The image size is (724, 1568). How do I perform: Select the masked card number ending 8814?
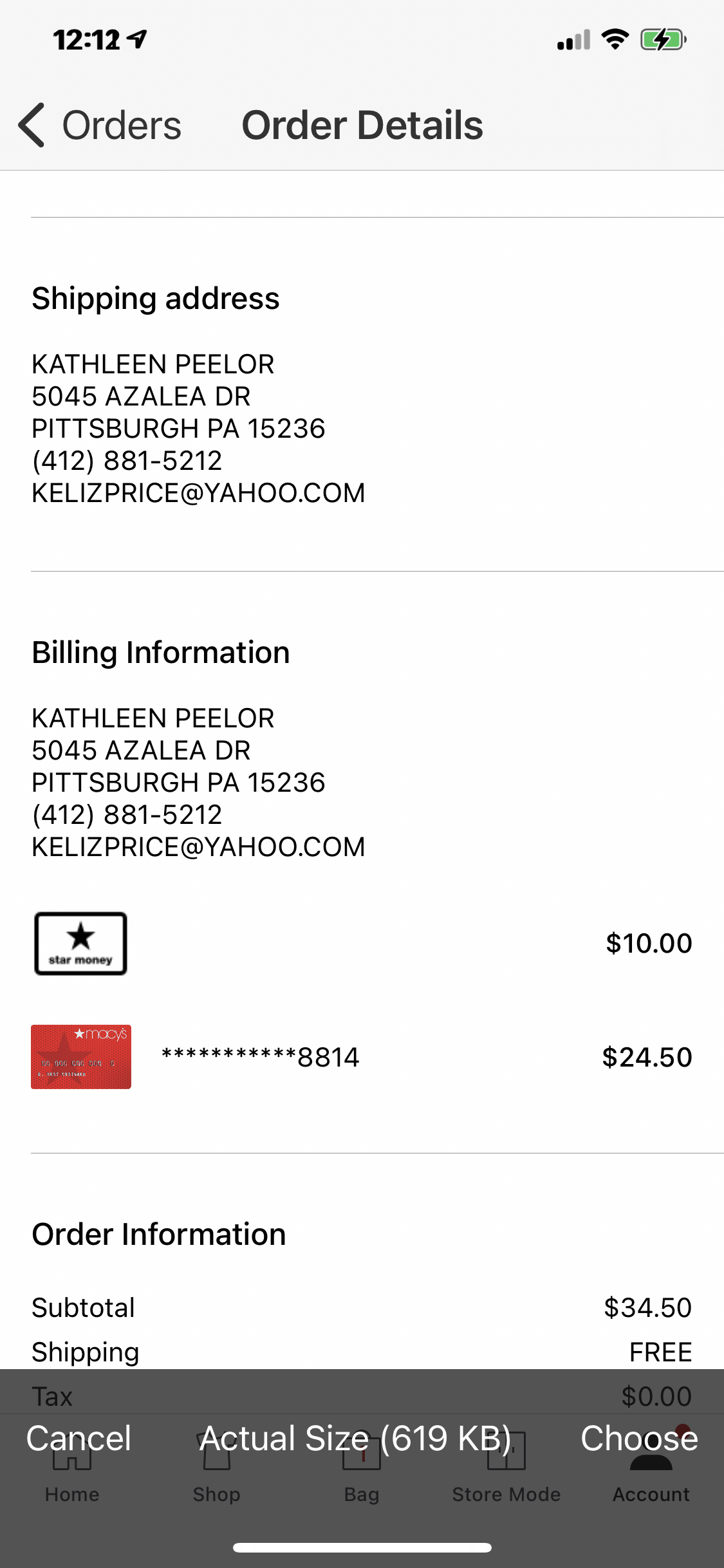pos(260,1057)
